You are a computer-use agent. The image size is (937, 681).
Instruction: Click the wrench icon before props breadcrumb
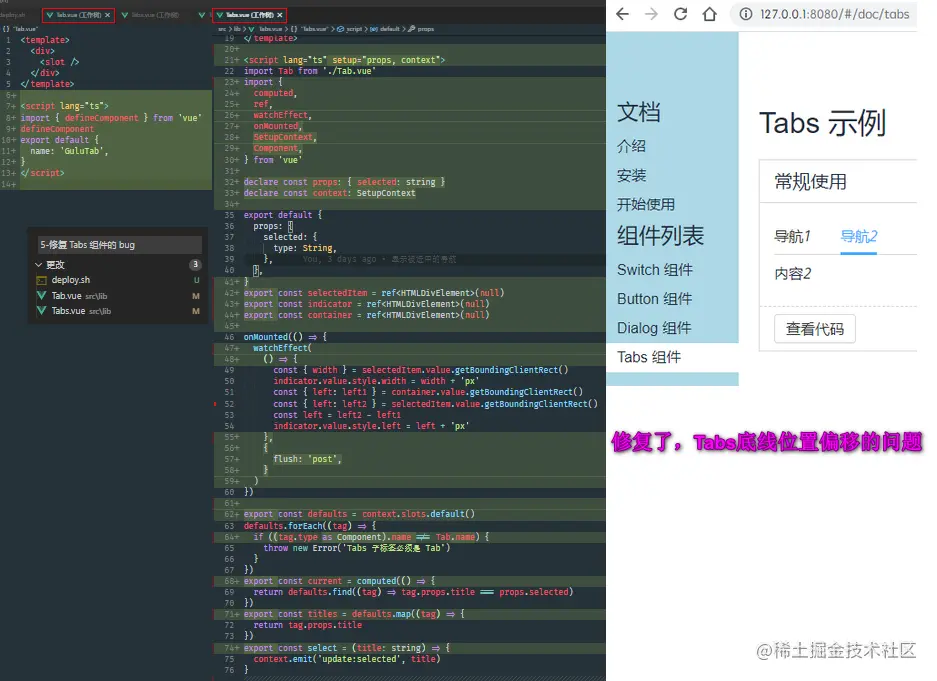pyautogui.click(x=412, y=29)
